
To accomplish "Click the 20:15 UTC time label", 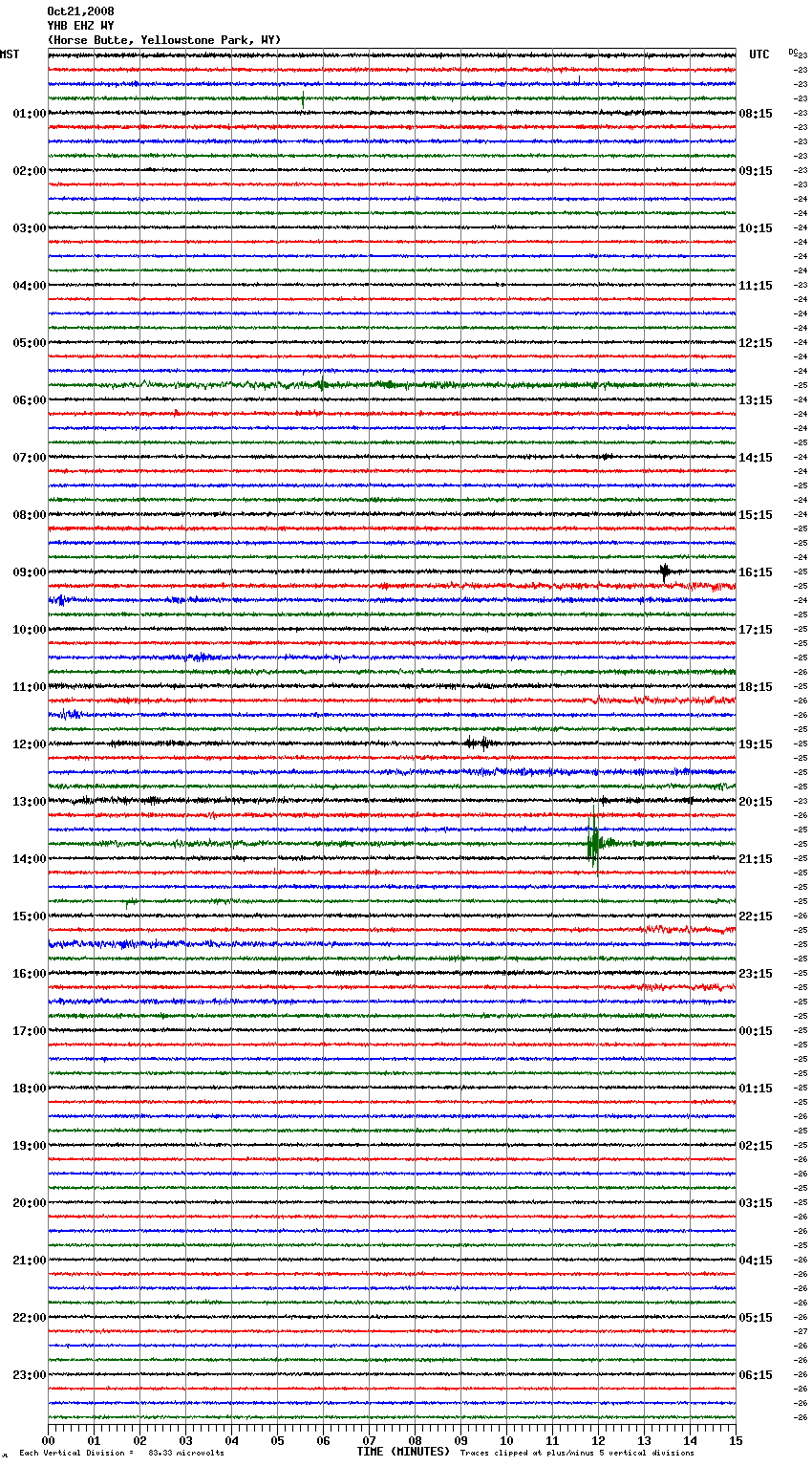I will (756, 802).
